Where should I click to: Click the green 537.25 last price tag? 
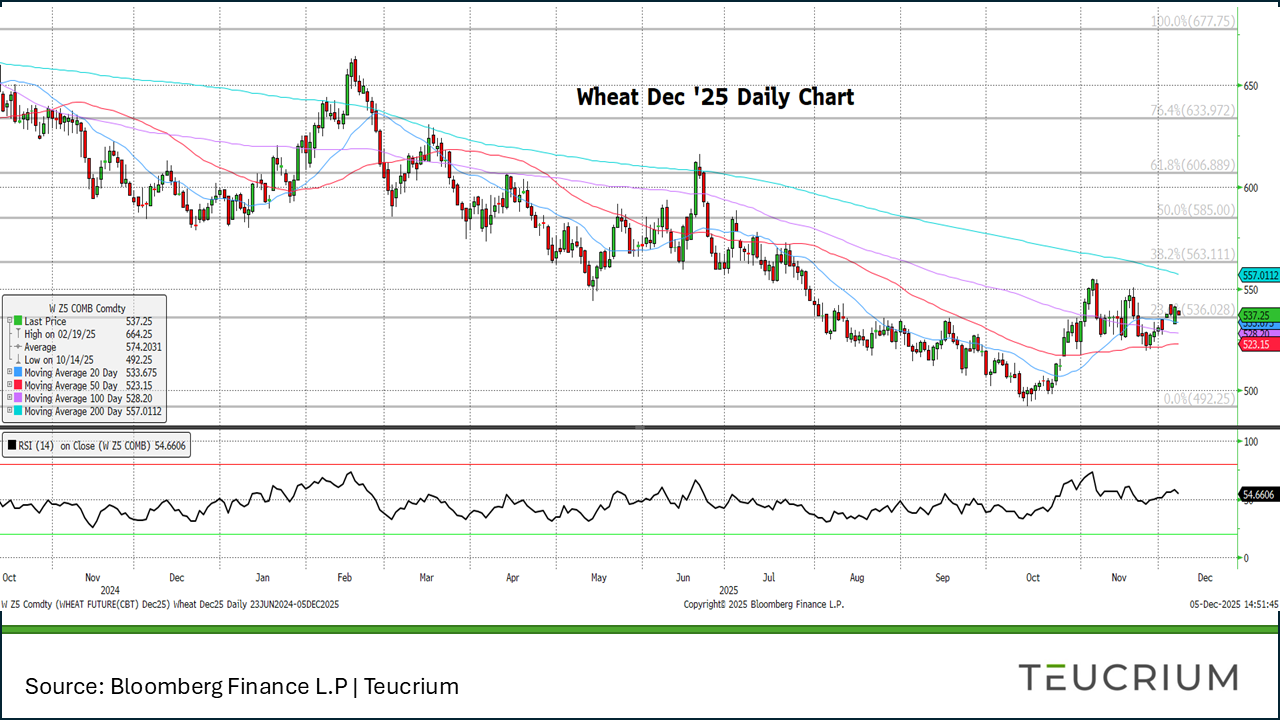1257,314
